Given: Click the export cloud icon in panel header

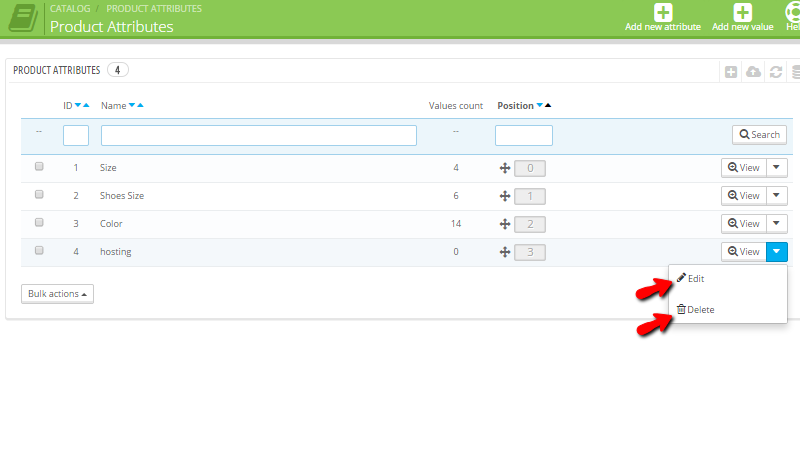Looking at the screenshot, I should 753,72.
